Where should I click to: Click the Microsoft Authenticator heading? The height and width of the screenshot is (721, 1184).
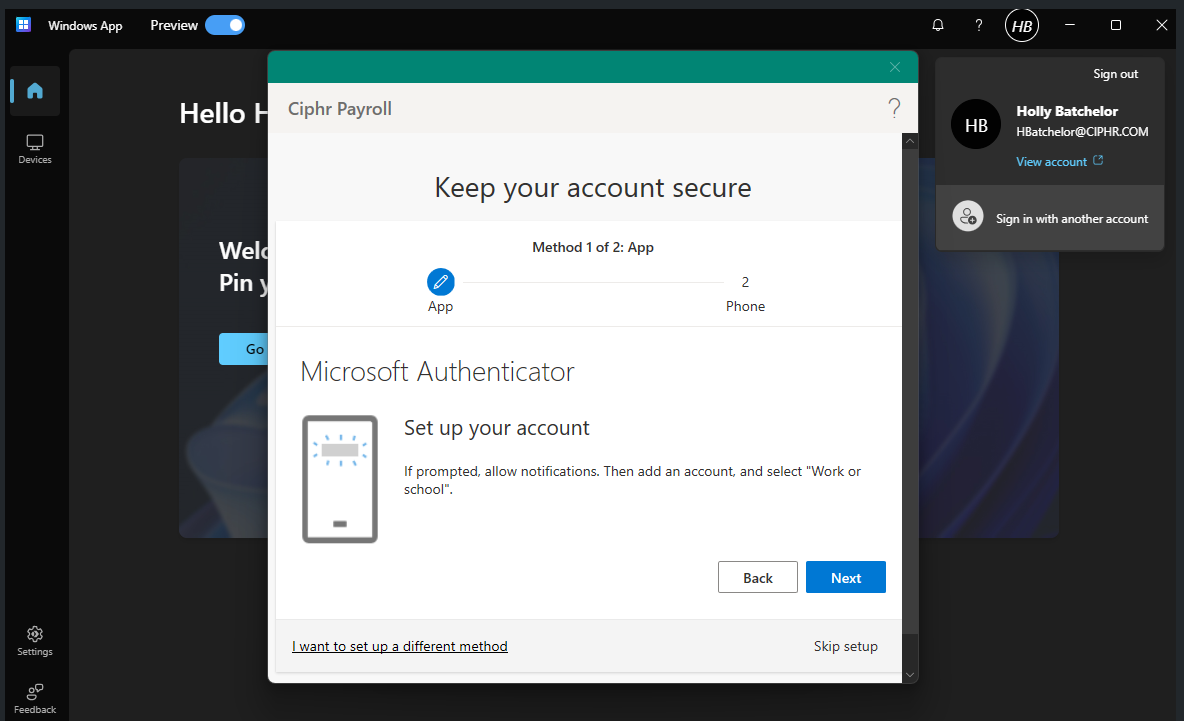(437, 371)
